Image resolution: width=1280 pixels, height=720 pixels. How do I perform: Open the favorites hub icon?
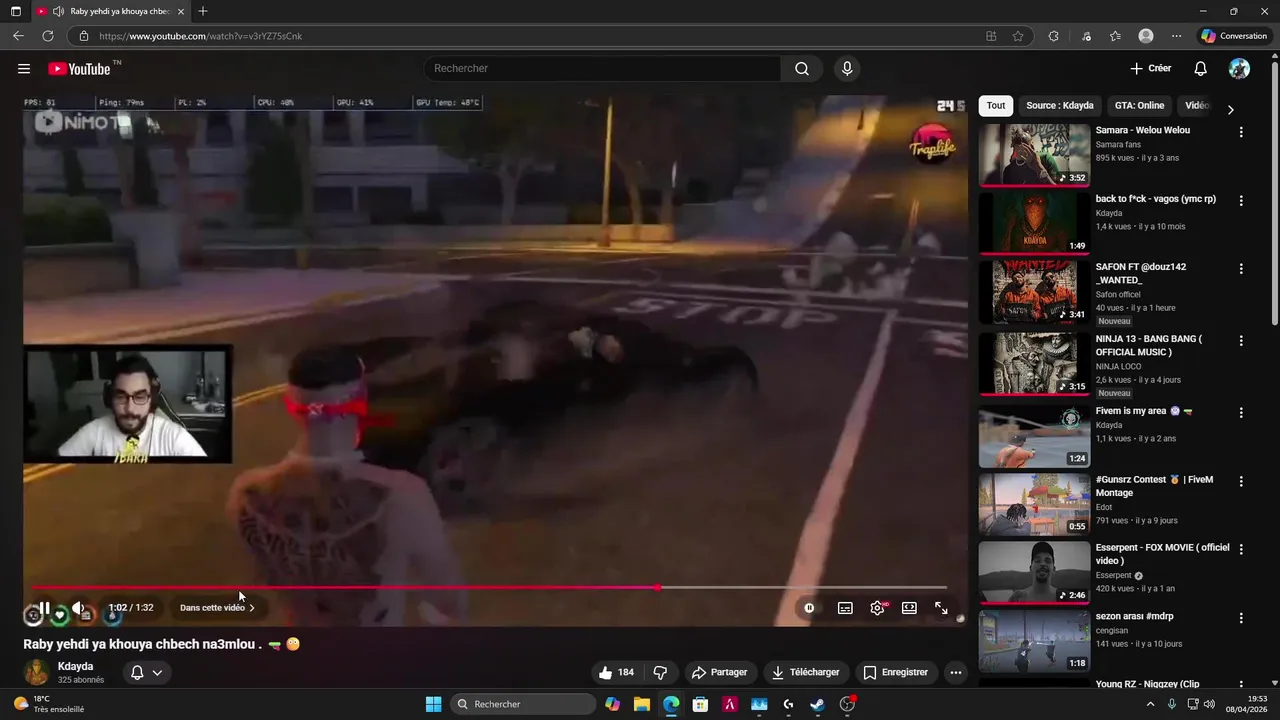(x=1115, y=36)
